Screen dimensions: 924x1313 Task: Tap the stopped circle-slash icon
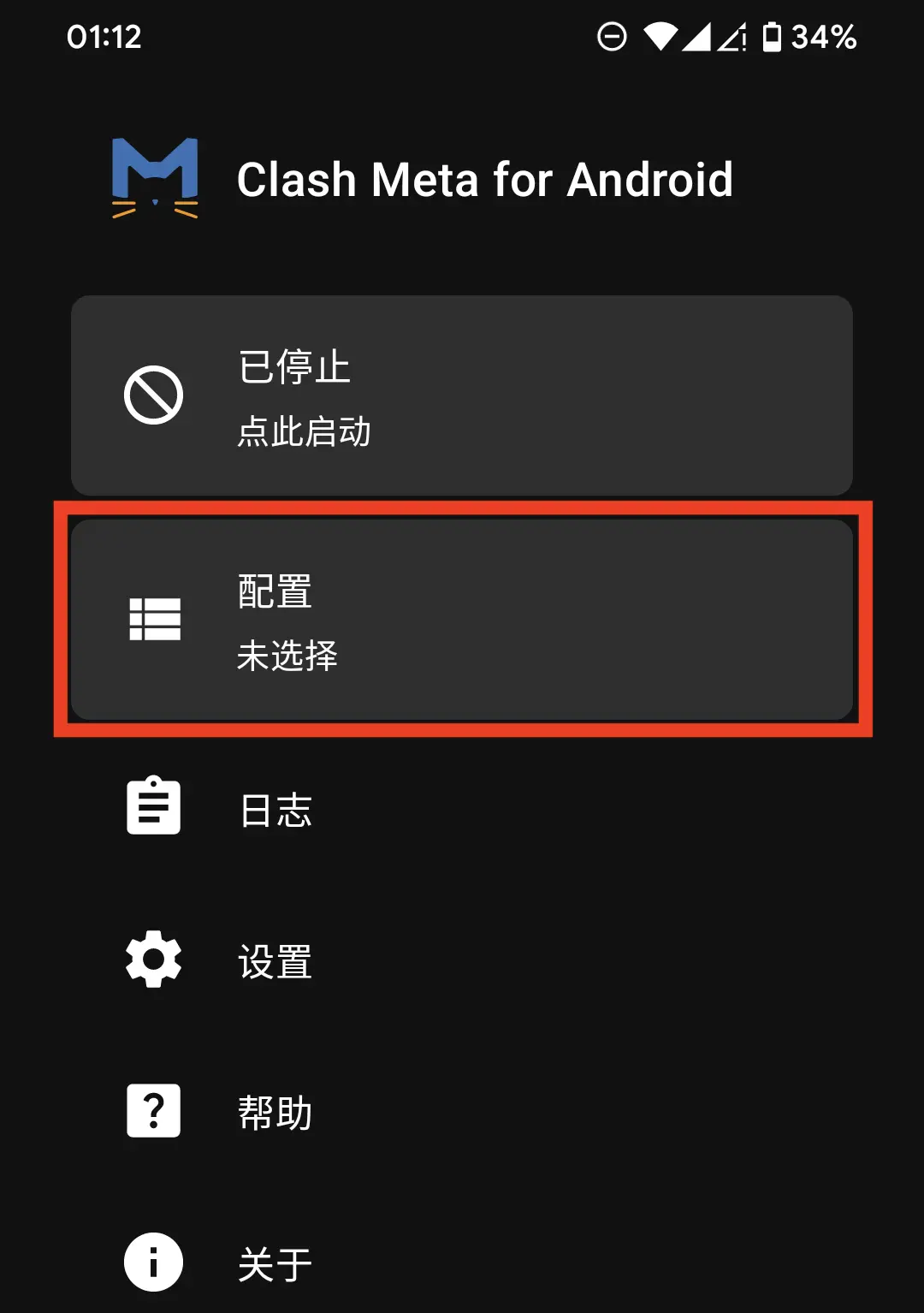pyautogui.click(x=154, y=395)
